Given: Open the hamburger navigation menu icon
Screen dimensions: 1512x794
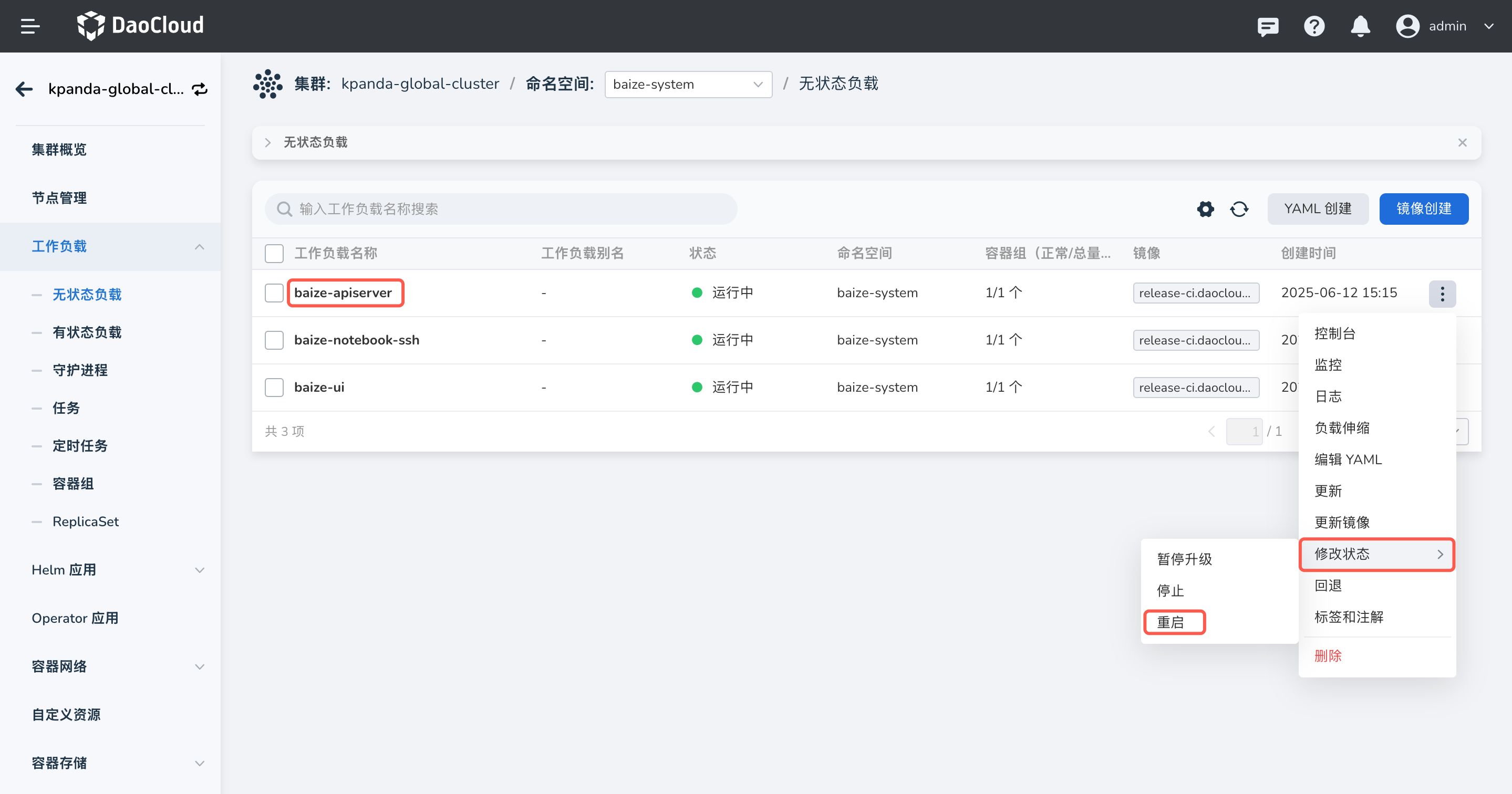Looking at the screenshot, I should [x=30, y=26].
